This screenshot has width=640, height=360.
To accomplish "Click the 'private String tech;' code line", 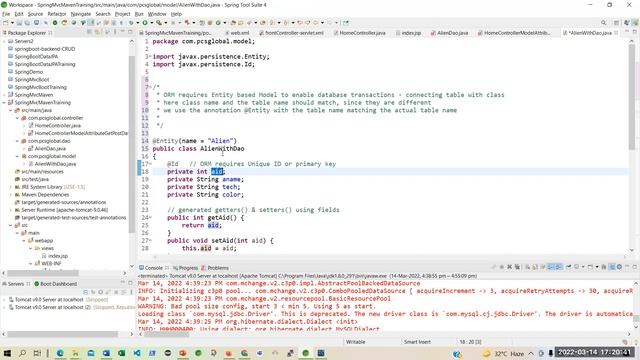I will 204,187.
